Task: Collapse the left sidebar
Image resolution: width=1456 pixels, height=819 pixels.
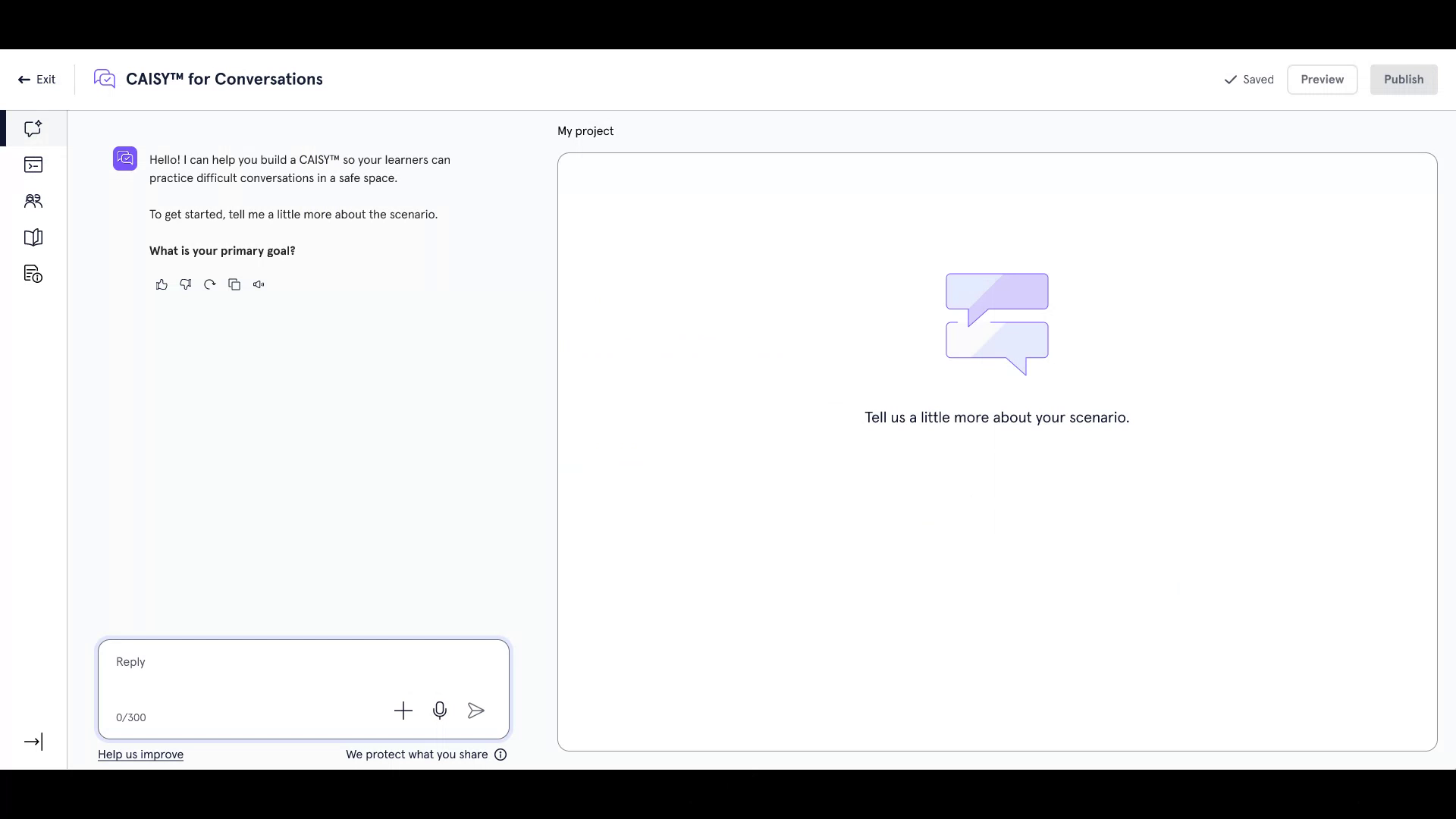Action: point(33,742)
